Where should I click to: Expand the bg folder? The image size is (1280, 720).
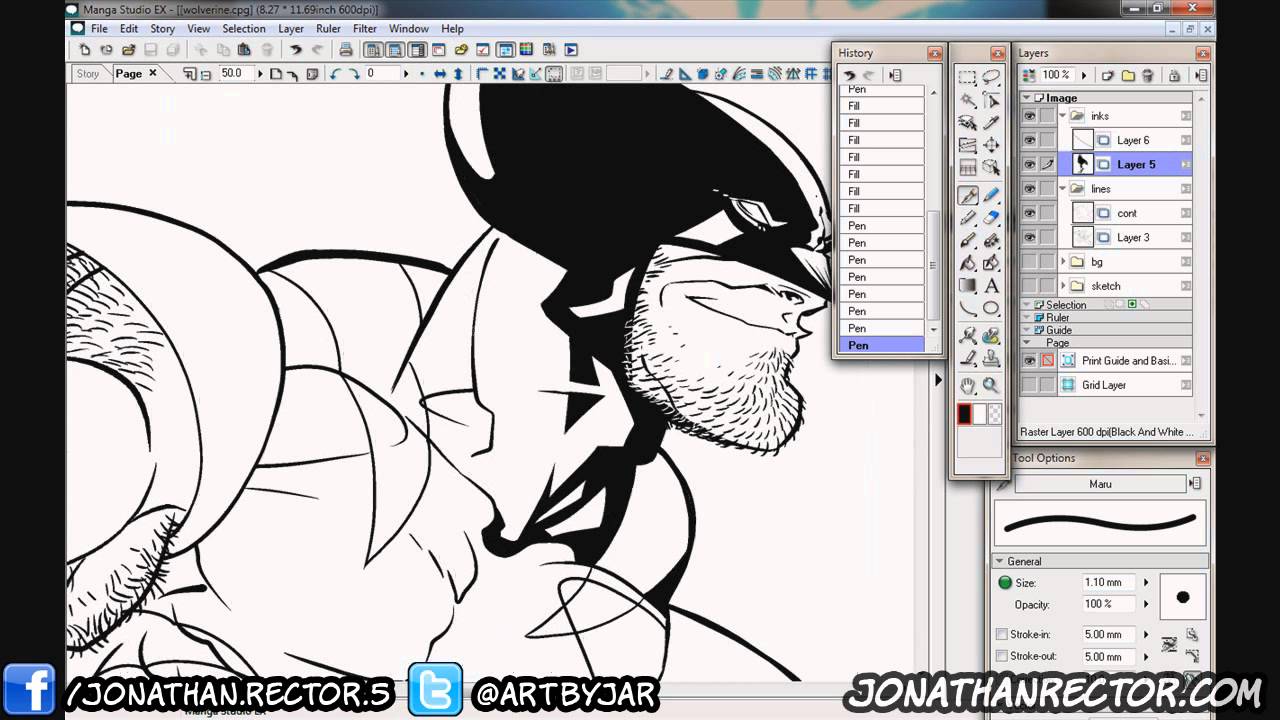coord(1063,261)
